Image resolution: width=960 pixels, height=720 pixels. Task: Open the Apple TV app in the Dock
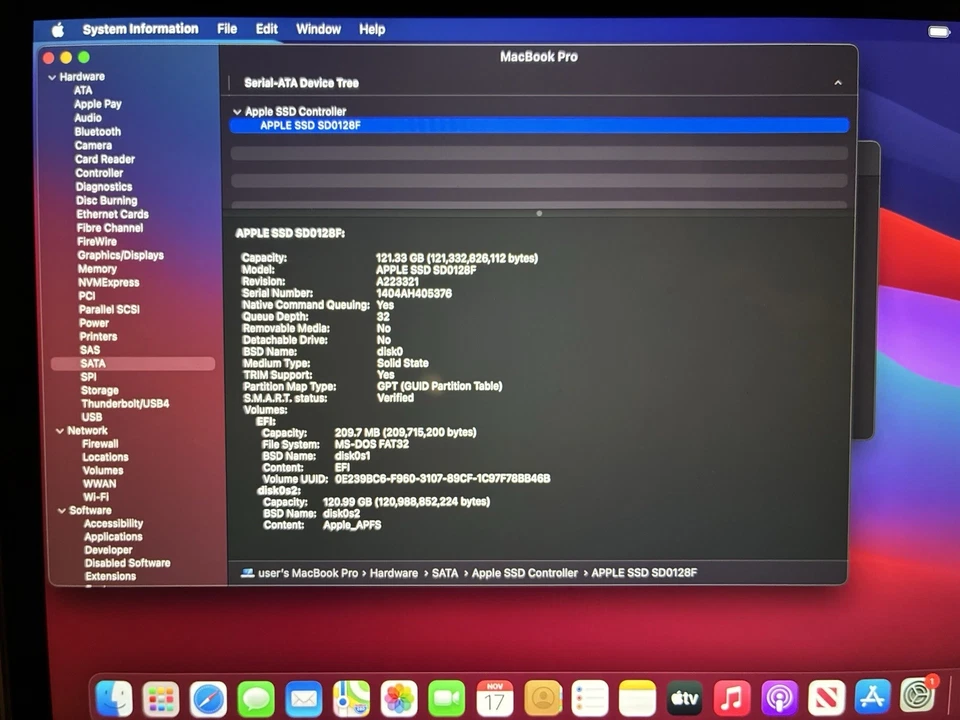pyautogui.click(x=684, y=698)
